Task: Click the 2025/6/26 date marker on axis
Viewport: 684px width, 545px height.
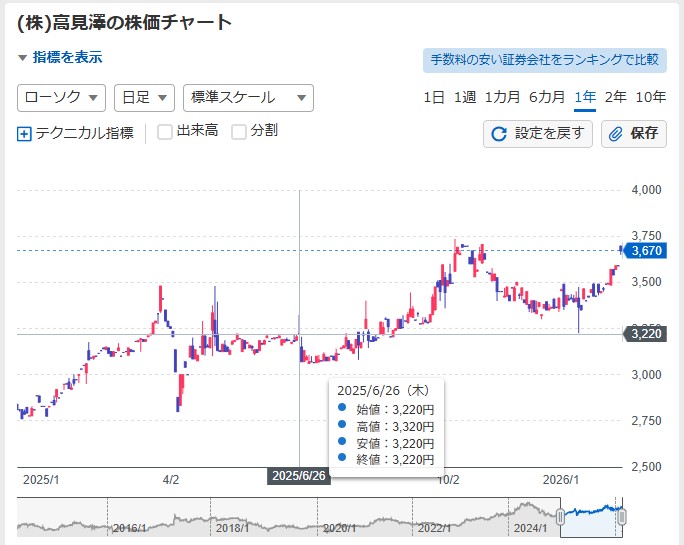Action: point(299,476)
